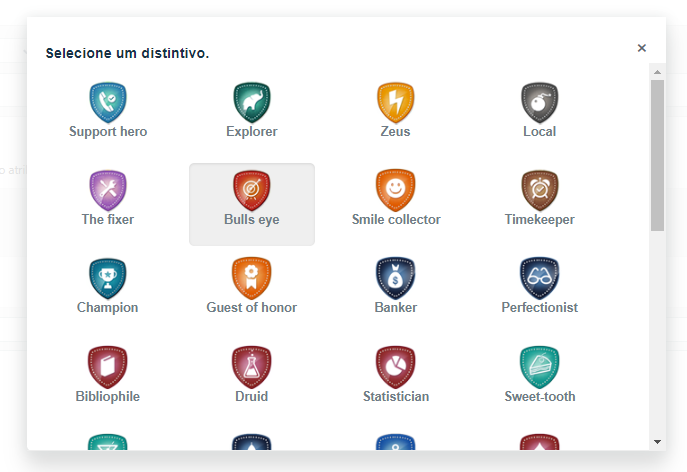Pick the Banker money bag badge icon
Screen dimensions: 687x472
pyautogui.click(x=395, y=278)
